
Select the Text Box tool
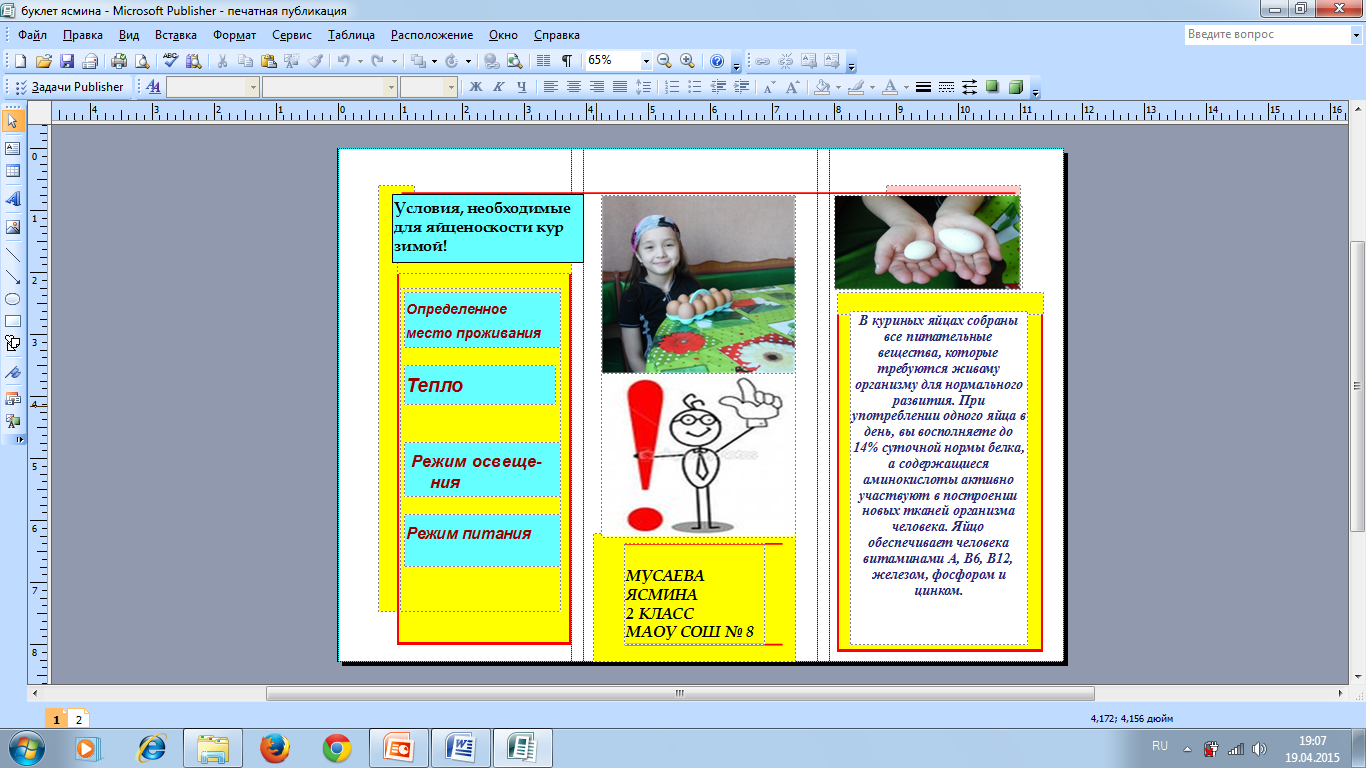(13, 148)
